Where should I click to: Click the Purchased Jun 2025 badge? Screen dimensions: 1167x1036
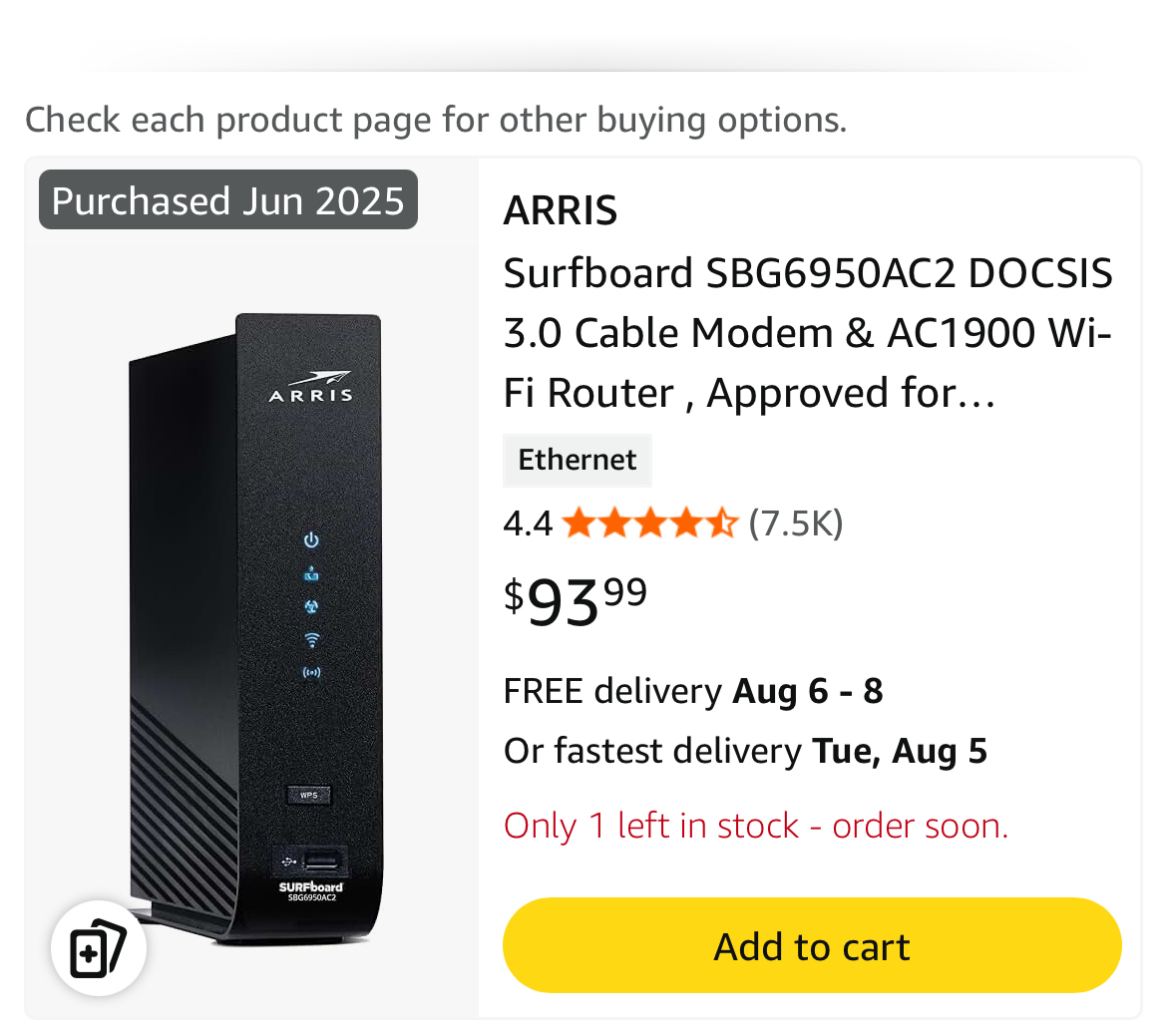tap(228, 200)
